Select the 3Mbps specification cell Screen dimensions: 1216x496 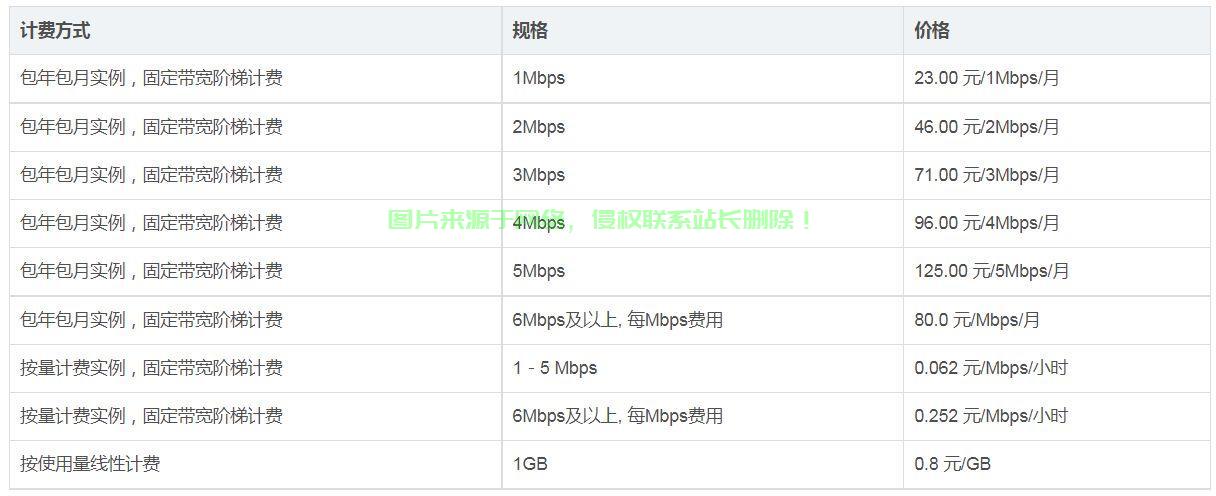click(539, 175)
